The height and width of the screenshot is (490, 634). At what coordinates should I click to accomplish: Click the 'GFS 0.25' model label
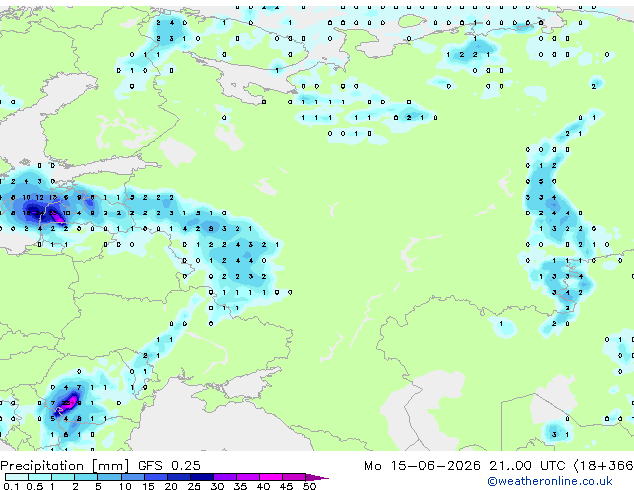pyautogui.click(x=169, y=466)
